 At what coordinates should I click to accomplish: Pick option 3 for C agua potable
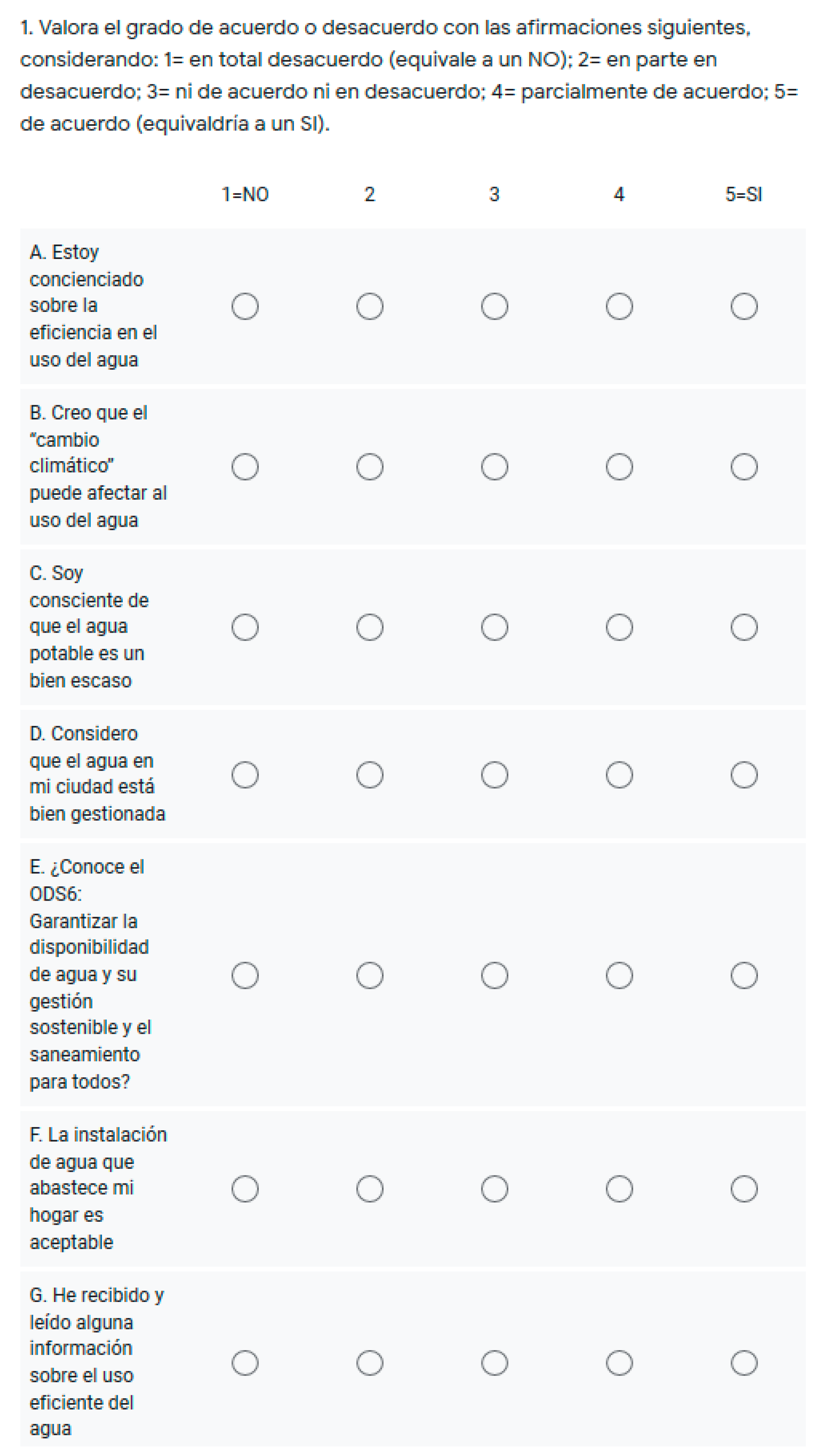coord(494,627)
